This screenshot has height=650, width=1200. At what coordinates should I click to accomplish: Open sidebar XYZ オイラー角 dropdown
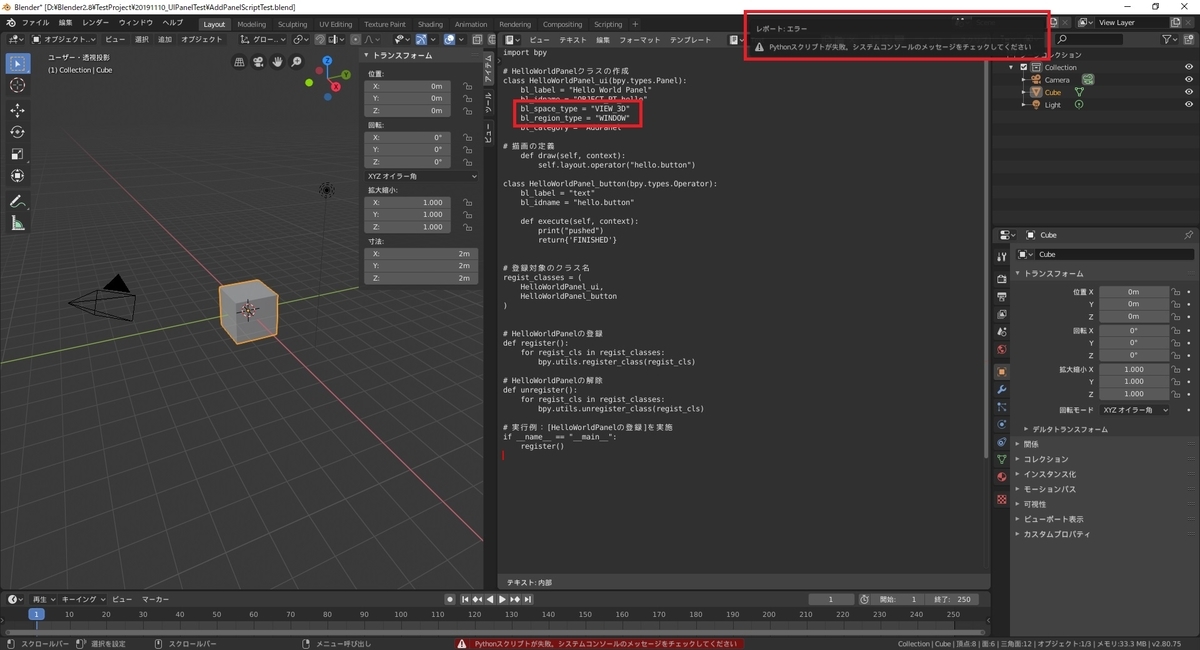tap(421, 176)
